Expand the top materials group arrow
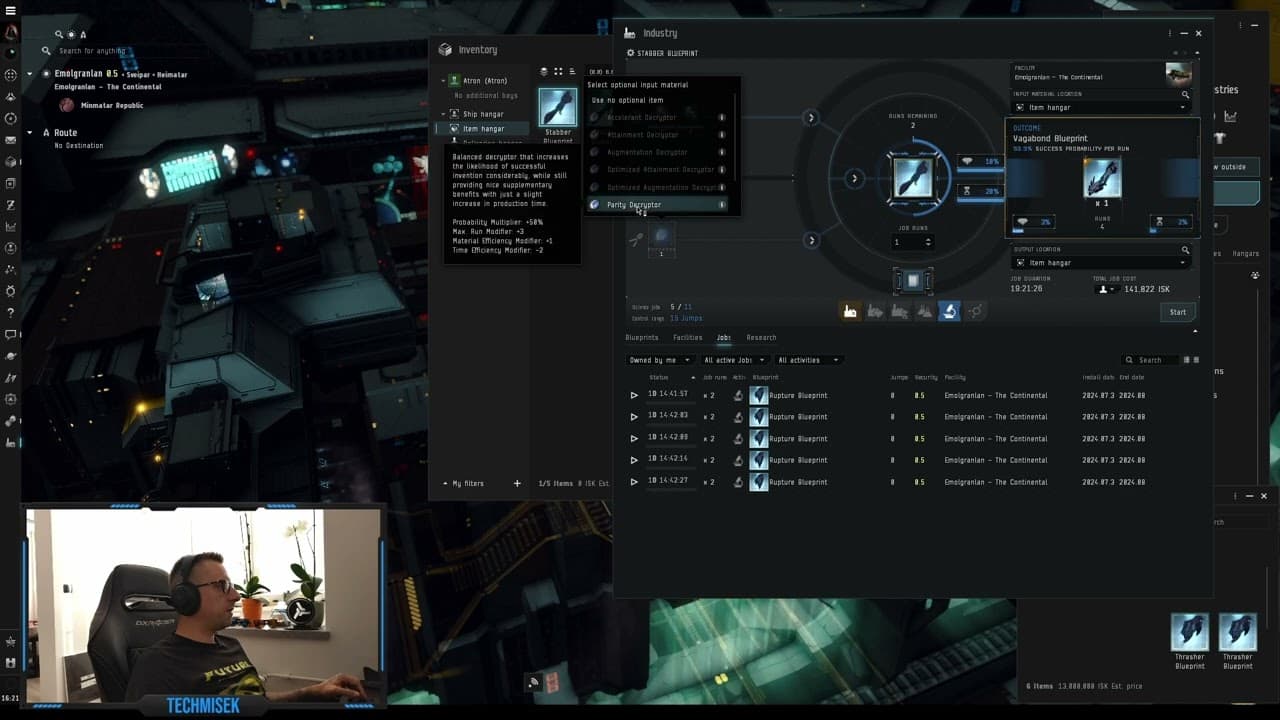Image resolution: width=1280 pixels, height=720 pixels. (x=811, y=118)
